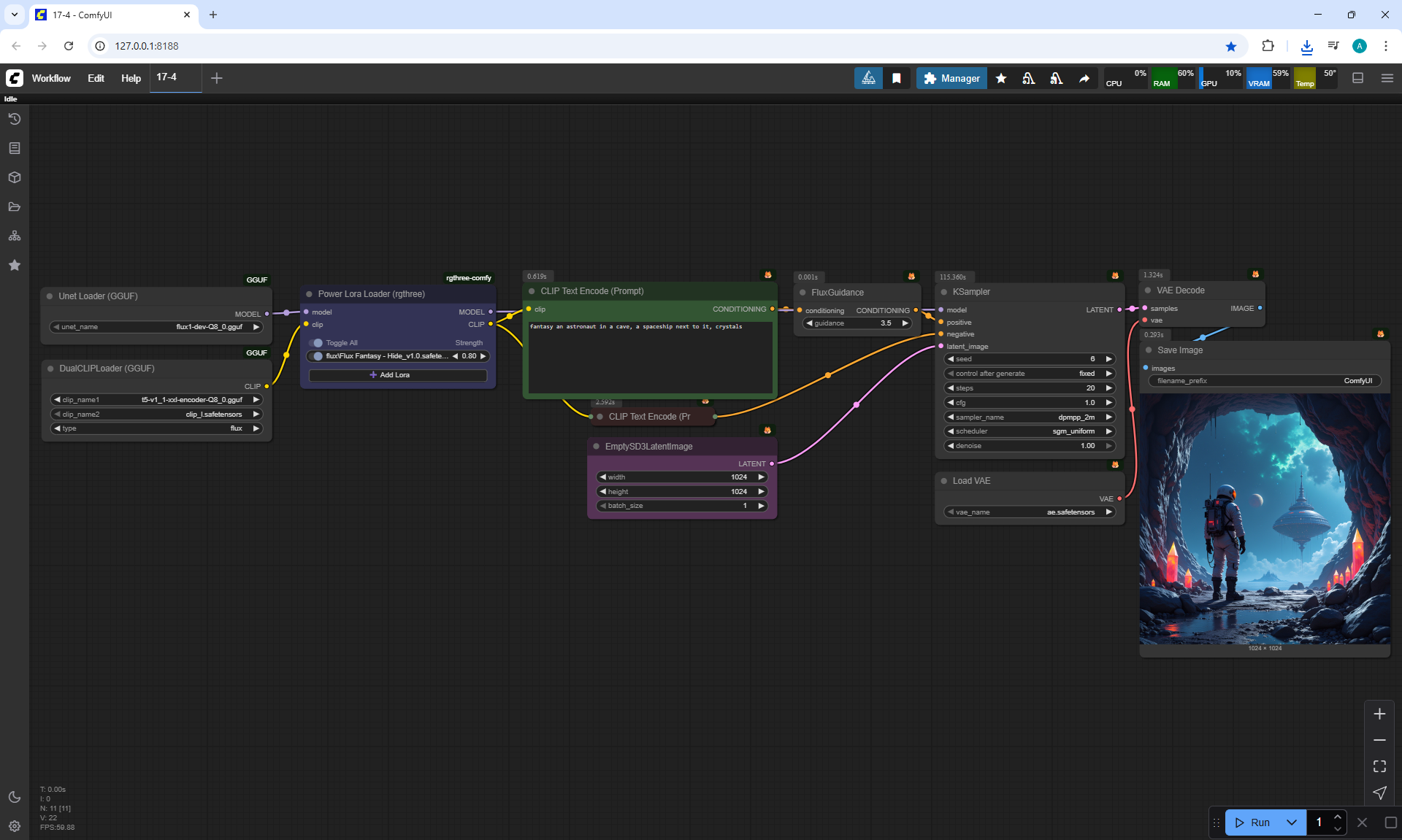This screenshot has width=1402, height=840.
Task: Click the Manager button
Action: (x=951, y=78)
